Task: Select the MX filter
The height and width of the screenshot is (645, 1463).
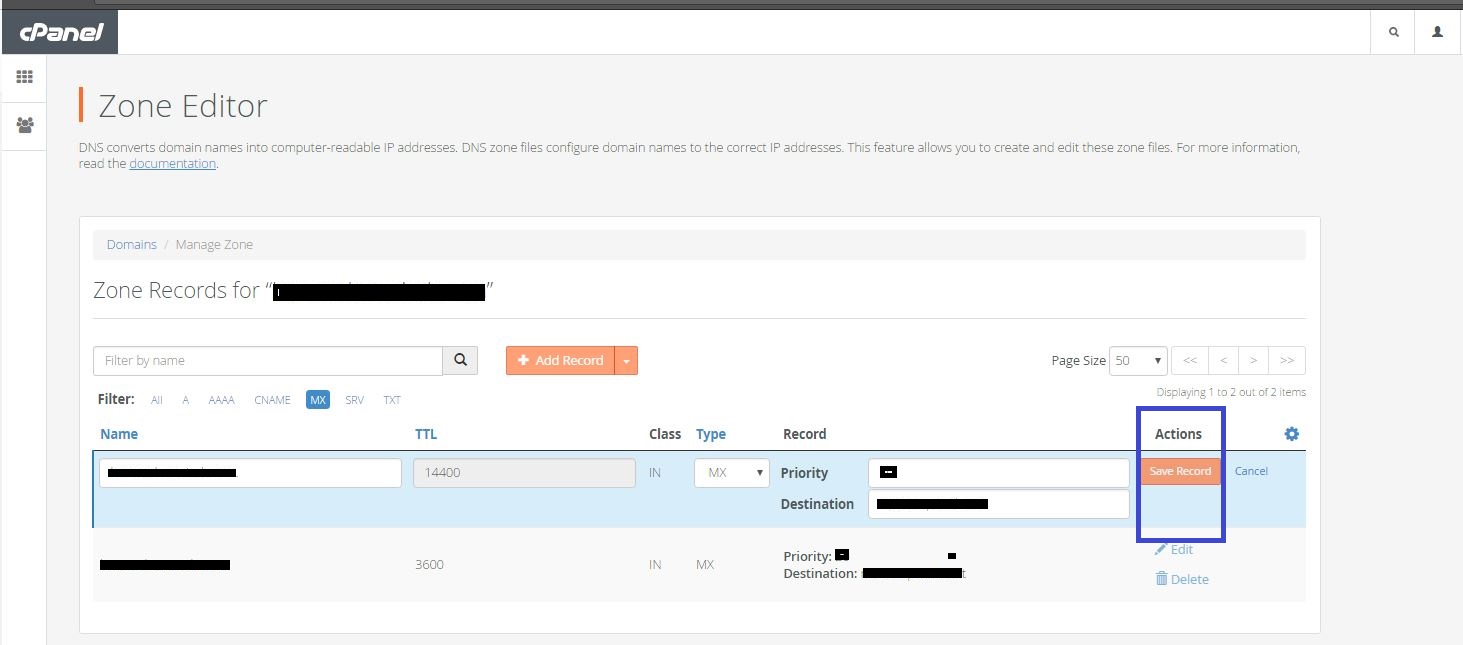Action: pos(318,400)
